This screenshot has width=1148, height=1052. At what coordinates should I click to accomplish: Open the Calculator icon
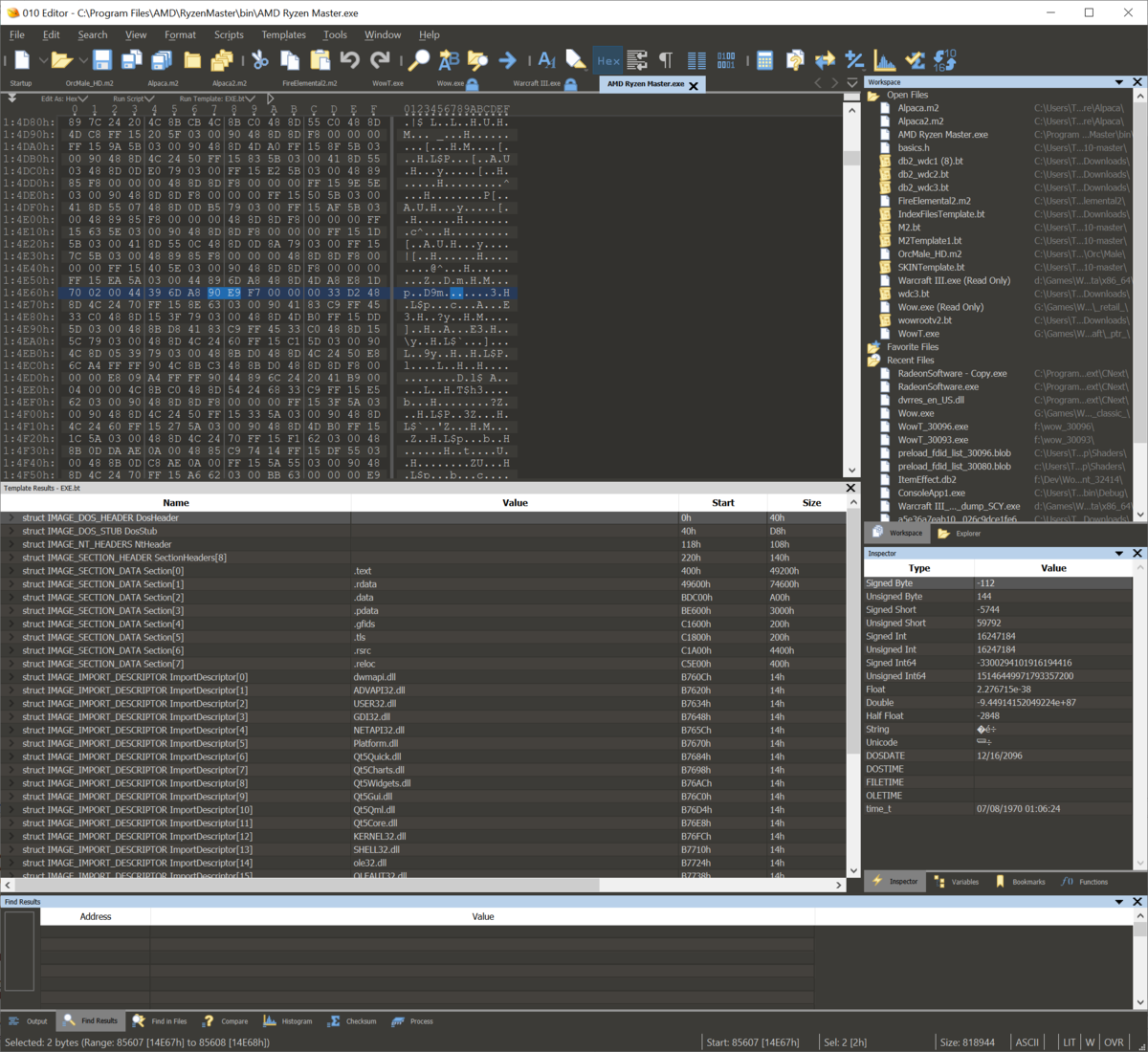765,60
